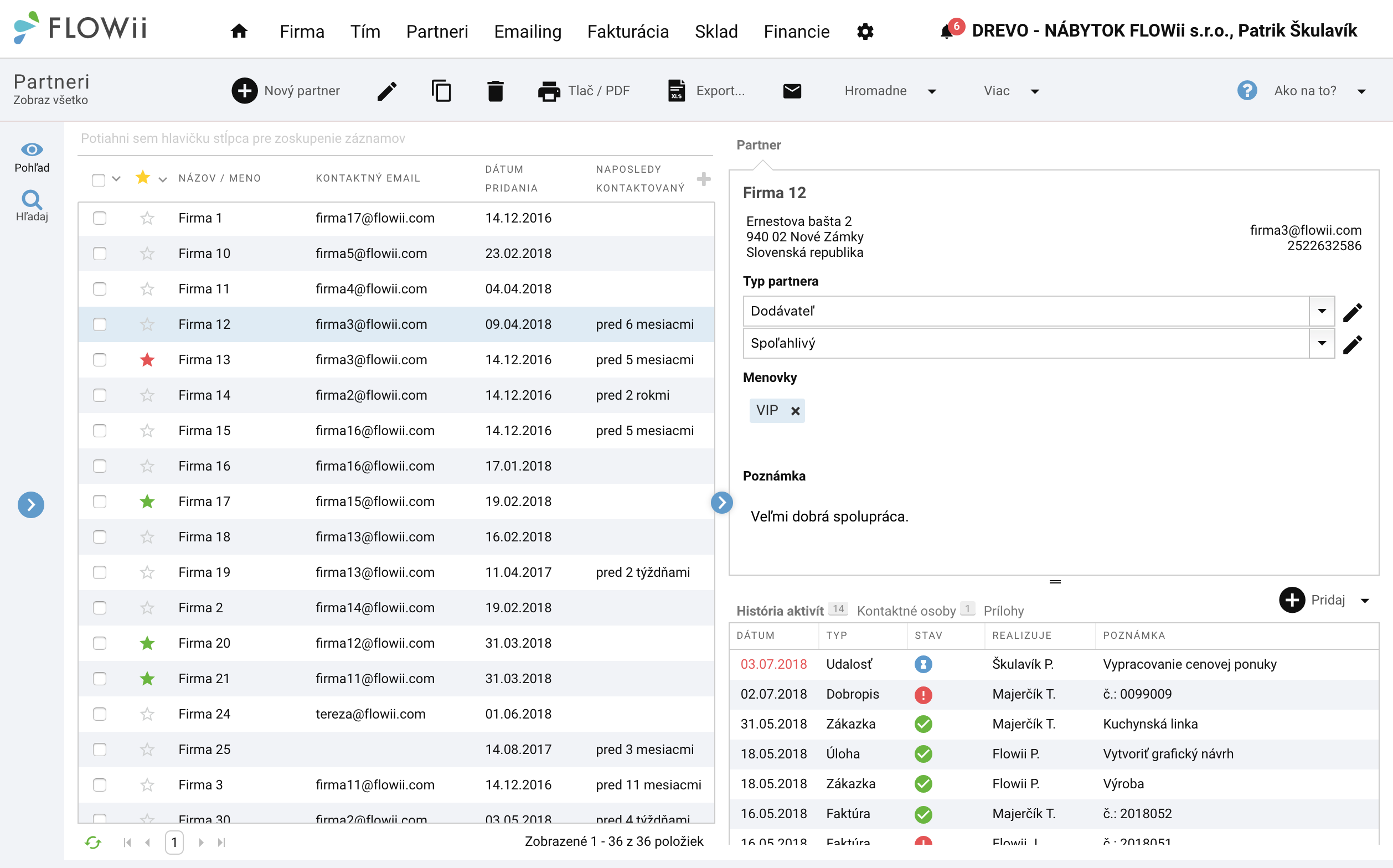
Task: Open the Sklad menu
Action: click(716, 32)
